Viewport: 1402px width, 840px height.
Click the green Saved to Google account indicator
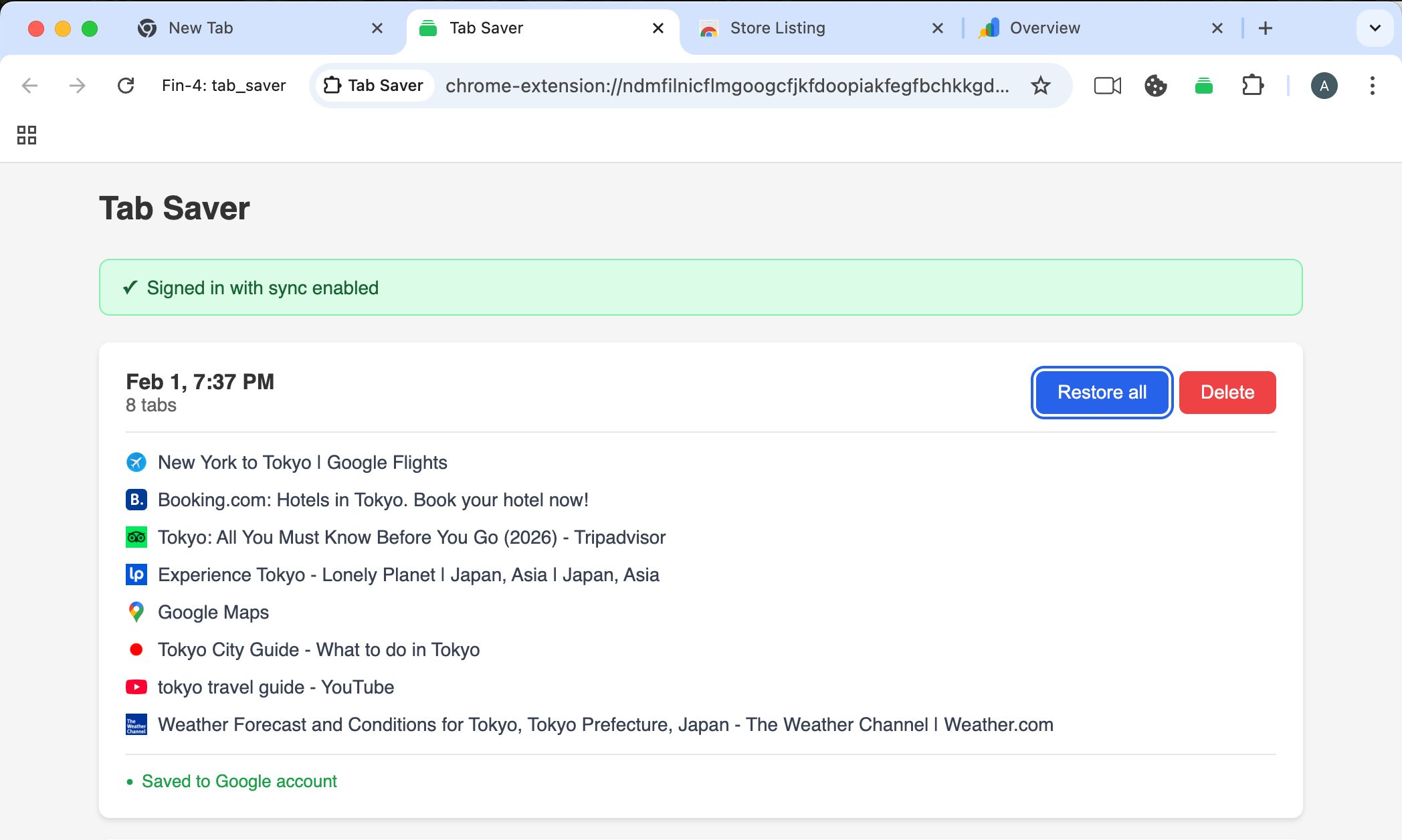click(x=238, y=780)
